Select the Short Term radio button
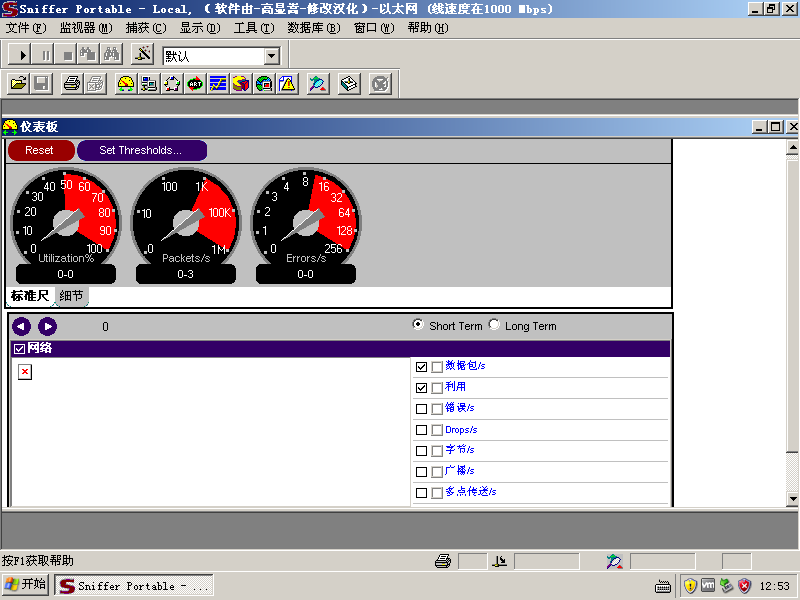The height and width of the screenshot is (600, 800). [418, 324]
